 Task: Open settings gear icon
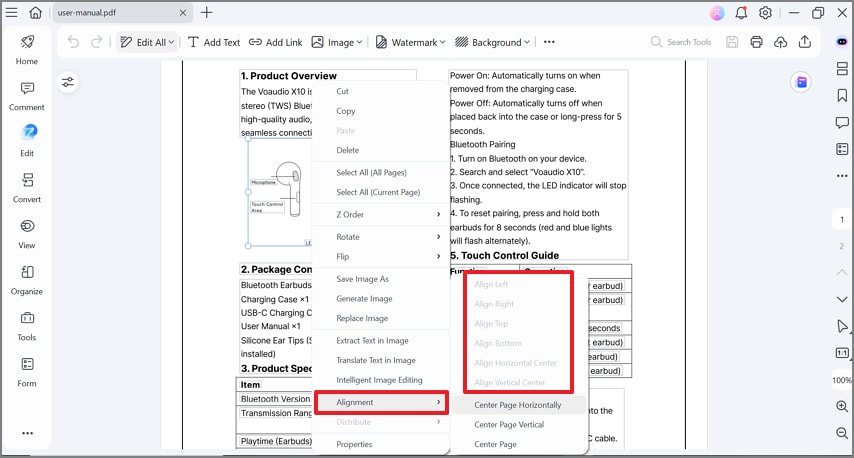click(x=765, y=13)
